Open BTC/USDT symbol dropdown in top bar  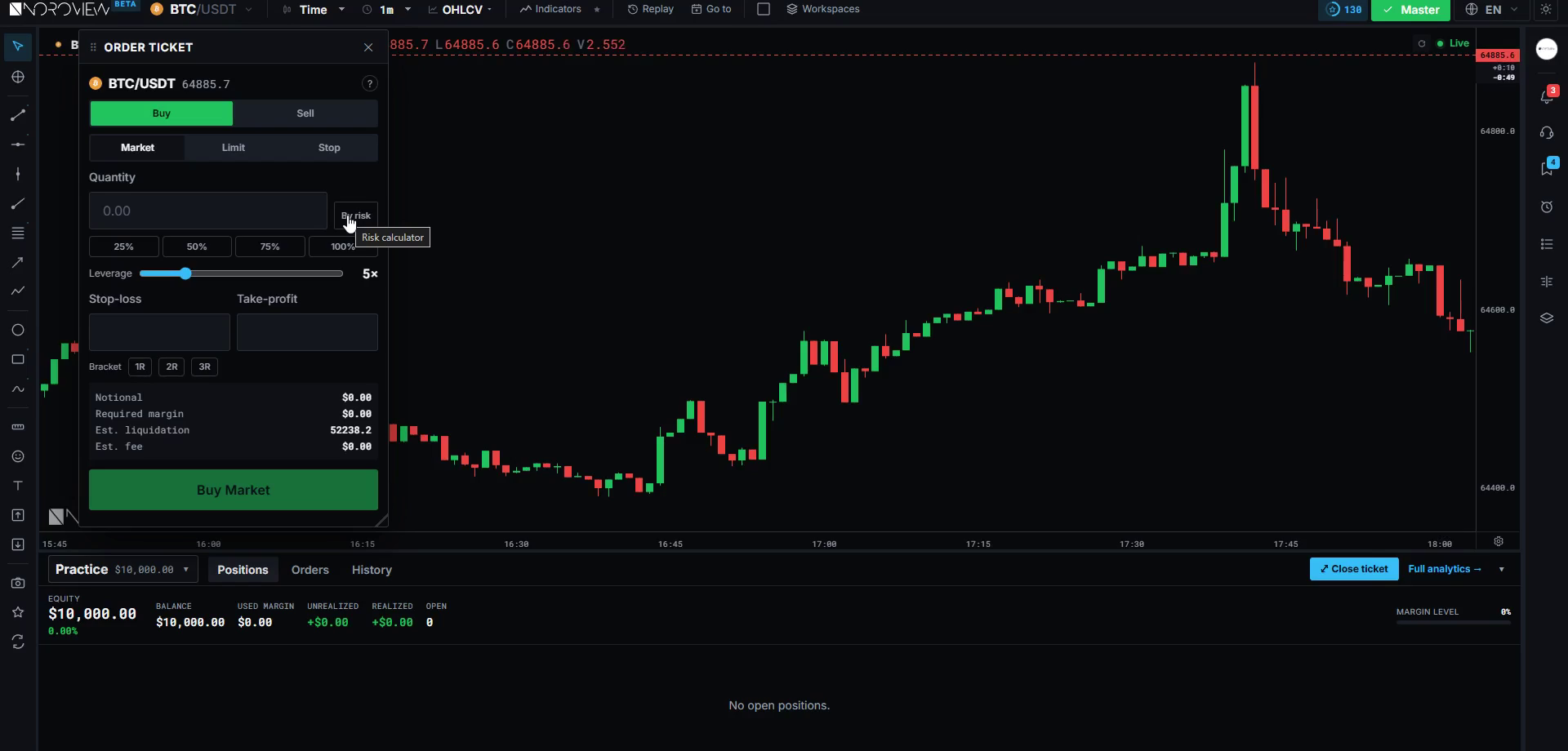coord(202,10)
